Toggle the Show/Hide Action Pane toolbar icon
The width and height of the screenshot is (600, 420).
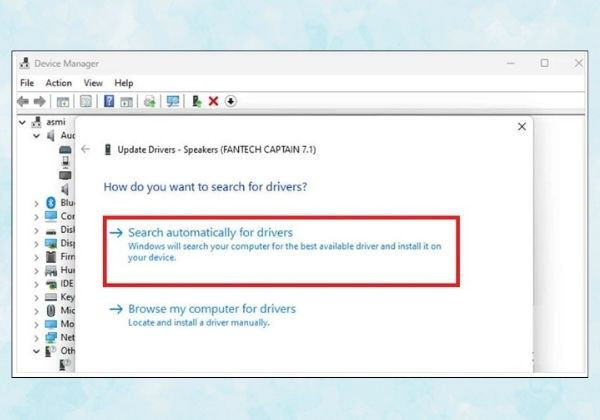tap(126, 102)
